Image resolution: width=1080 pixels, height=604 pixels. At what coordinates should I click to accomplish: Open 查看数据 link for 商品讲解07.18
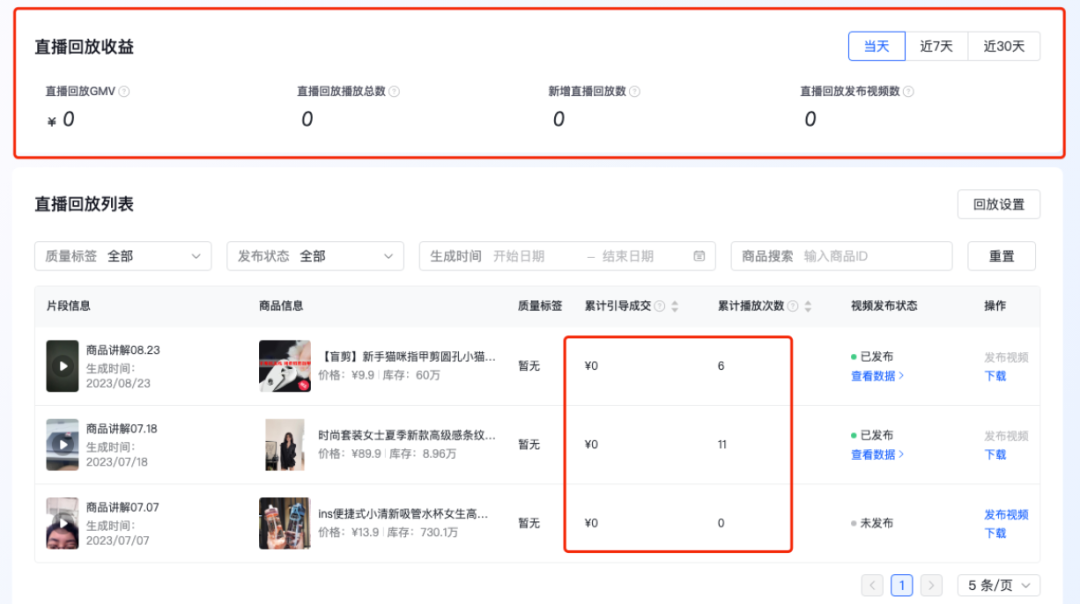tap(877, 454)
